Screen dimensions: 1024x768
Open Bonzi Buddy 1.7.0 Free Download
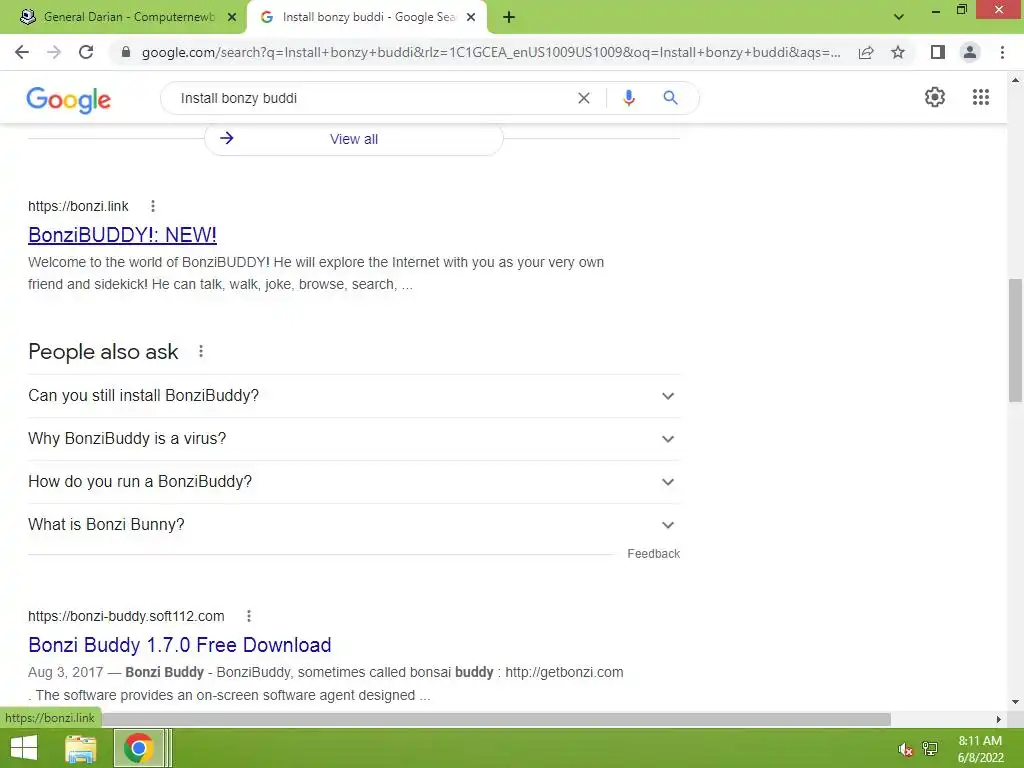pyautogui.click(x=180, y=645)
